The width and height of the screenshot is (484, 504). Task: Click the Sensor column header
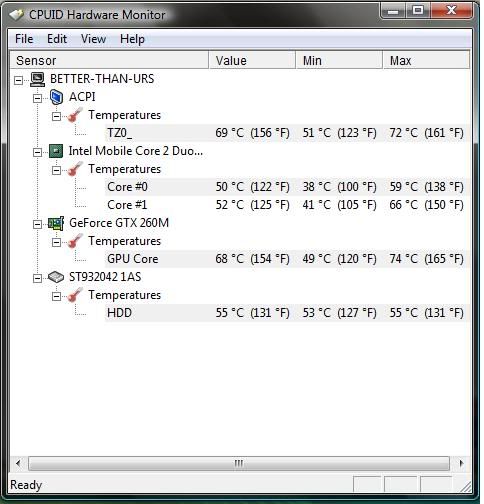coord(109,60)
